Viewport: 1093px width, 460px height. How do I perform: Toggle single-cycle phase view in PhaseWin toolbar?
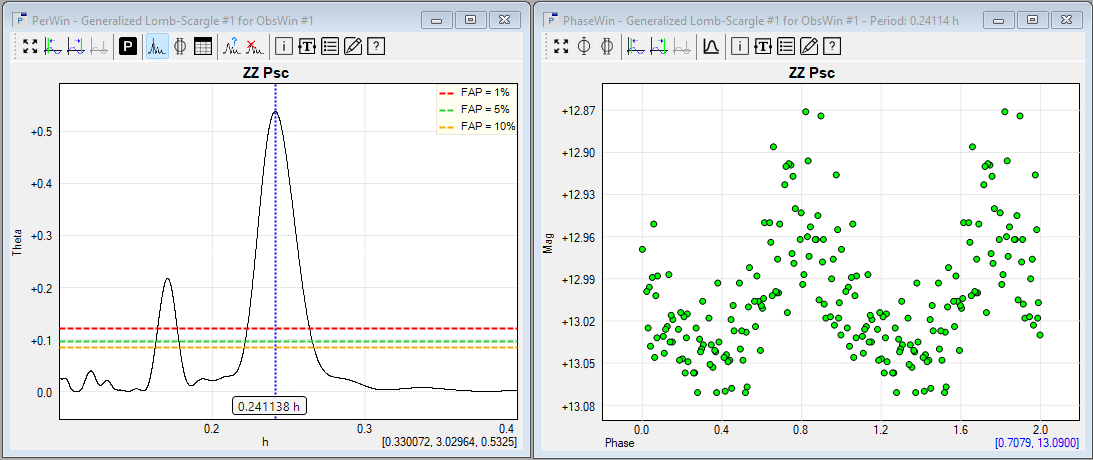click(x=584, y=46)
